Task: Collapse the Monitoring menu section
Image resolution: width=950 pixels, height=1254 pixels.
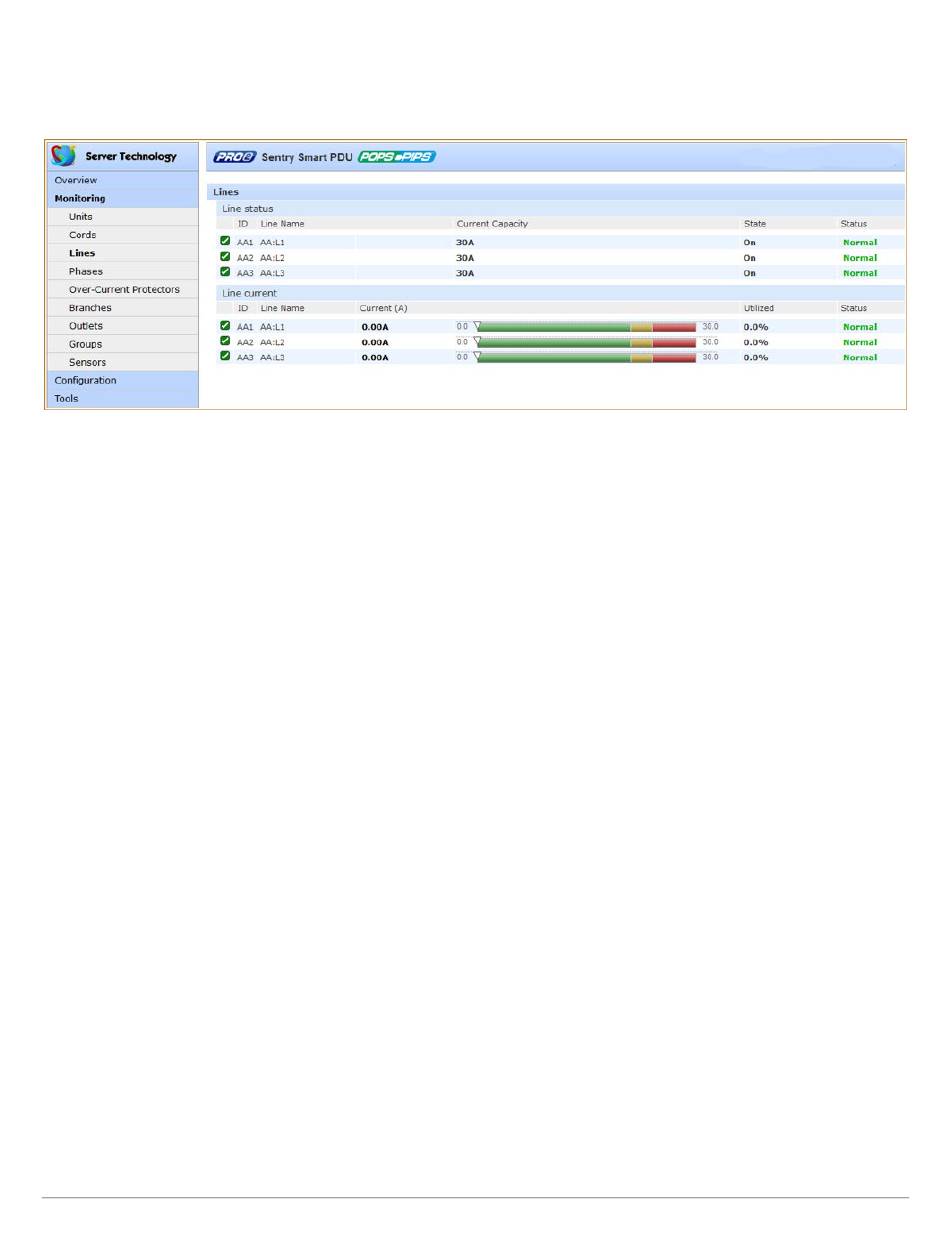Action: (x=80, y=198)
